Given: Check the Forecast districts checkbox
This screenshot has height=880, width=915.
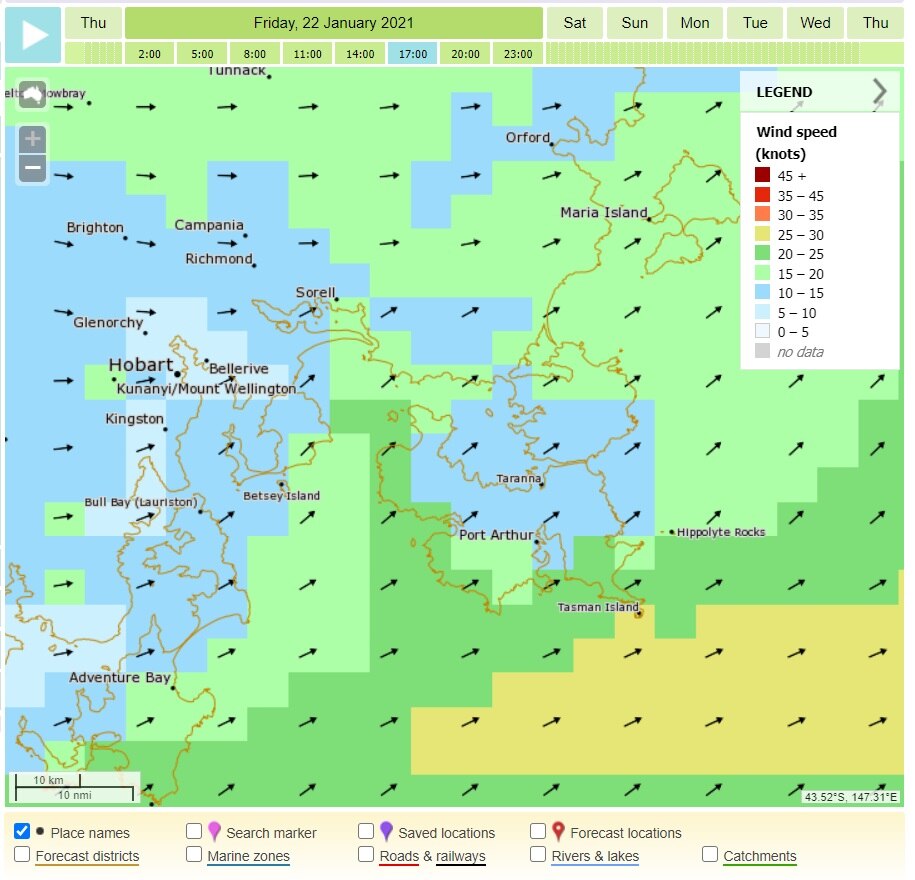Looking at the screenshot, I should tap(23, 856).
